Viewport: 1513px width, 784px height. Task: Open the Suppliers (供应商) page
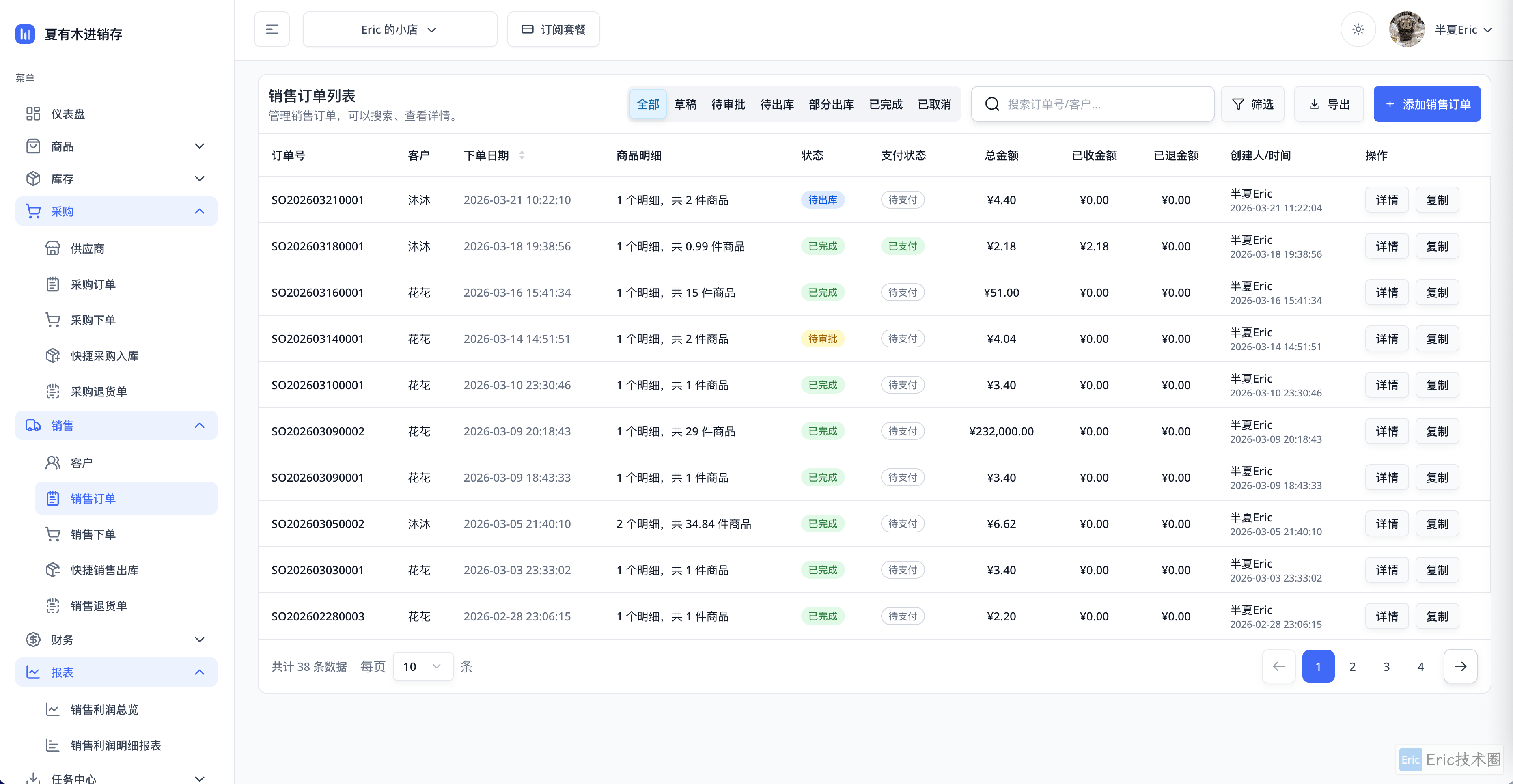[87, 249]
